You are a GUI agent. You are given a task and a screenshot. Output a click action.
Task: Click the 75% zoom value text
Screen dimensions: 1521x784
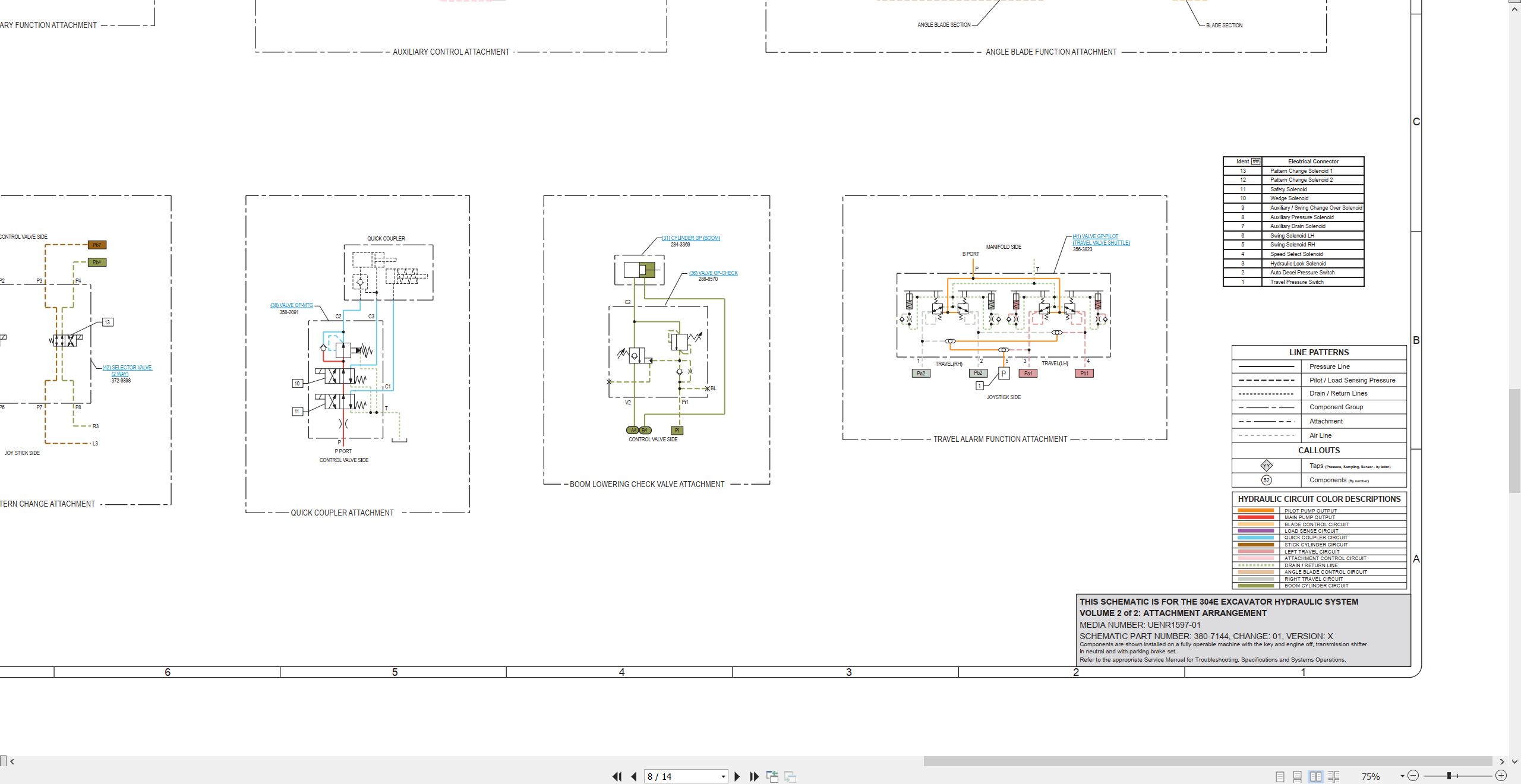click(1371, 776)
